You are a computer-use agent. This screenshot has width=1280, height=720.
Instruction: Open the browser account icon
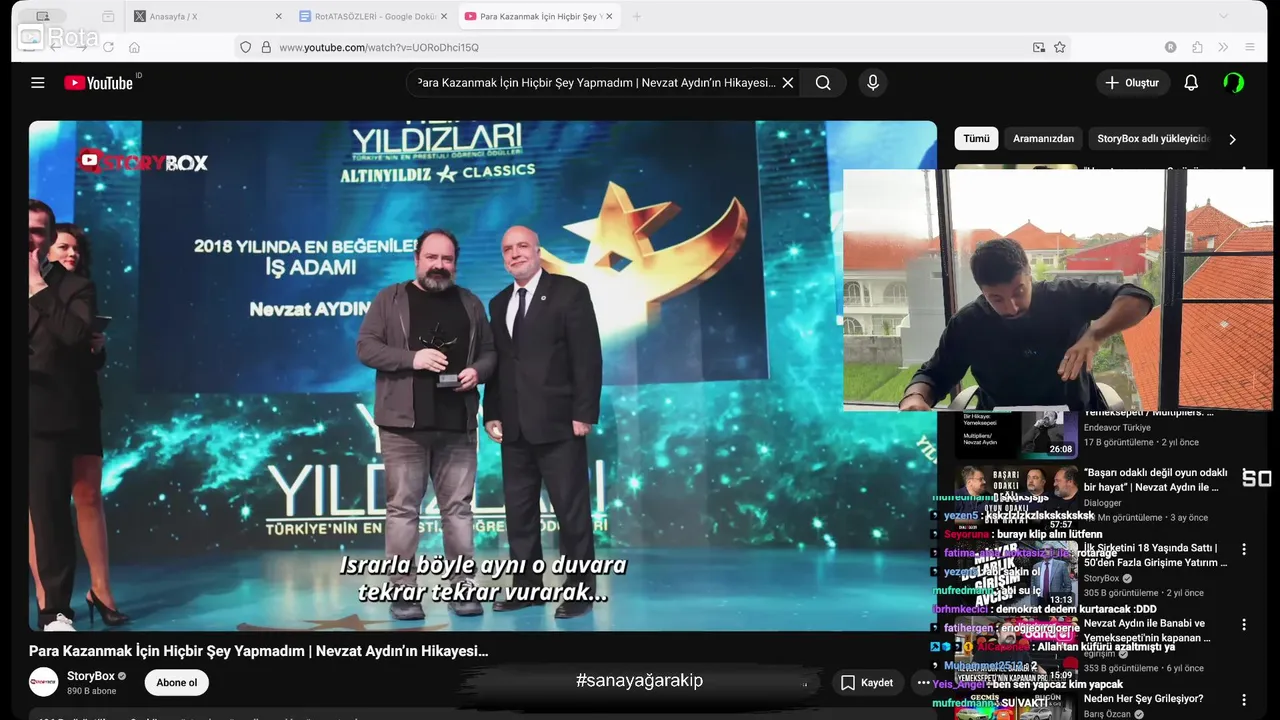(1171, 47)
